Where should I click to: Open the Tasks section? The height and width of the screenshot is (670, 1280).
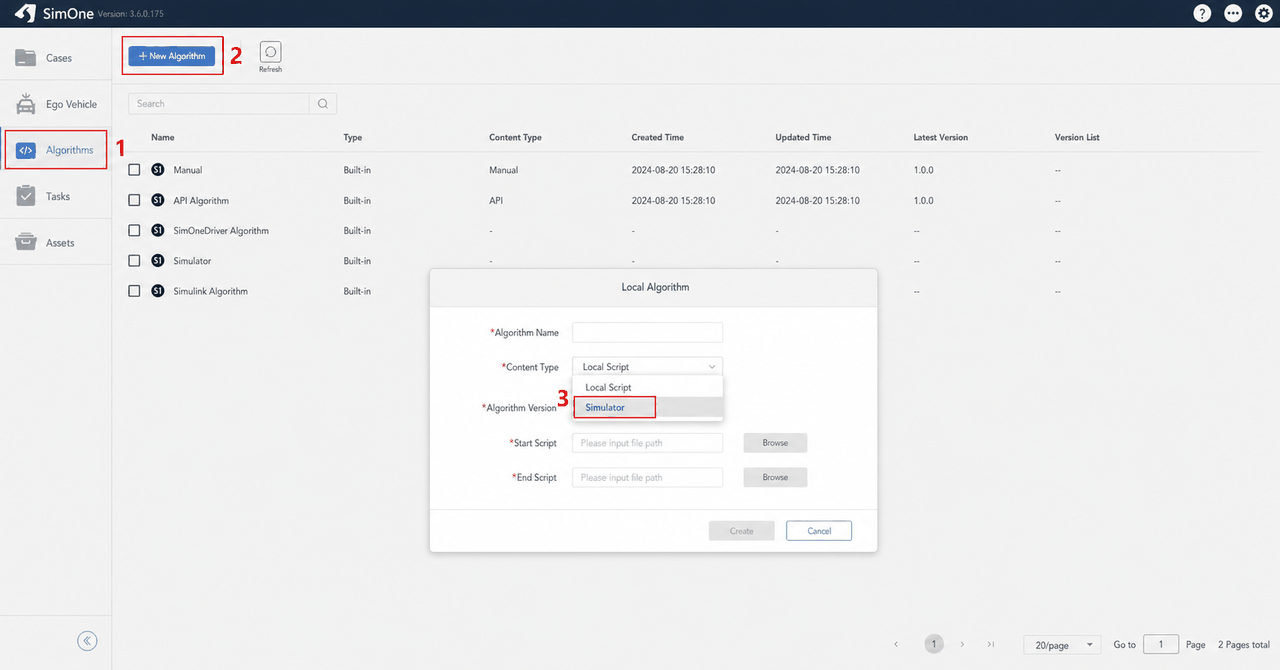click(56, 196)
